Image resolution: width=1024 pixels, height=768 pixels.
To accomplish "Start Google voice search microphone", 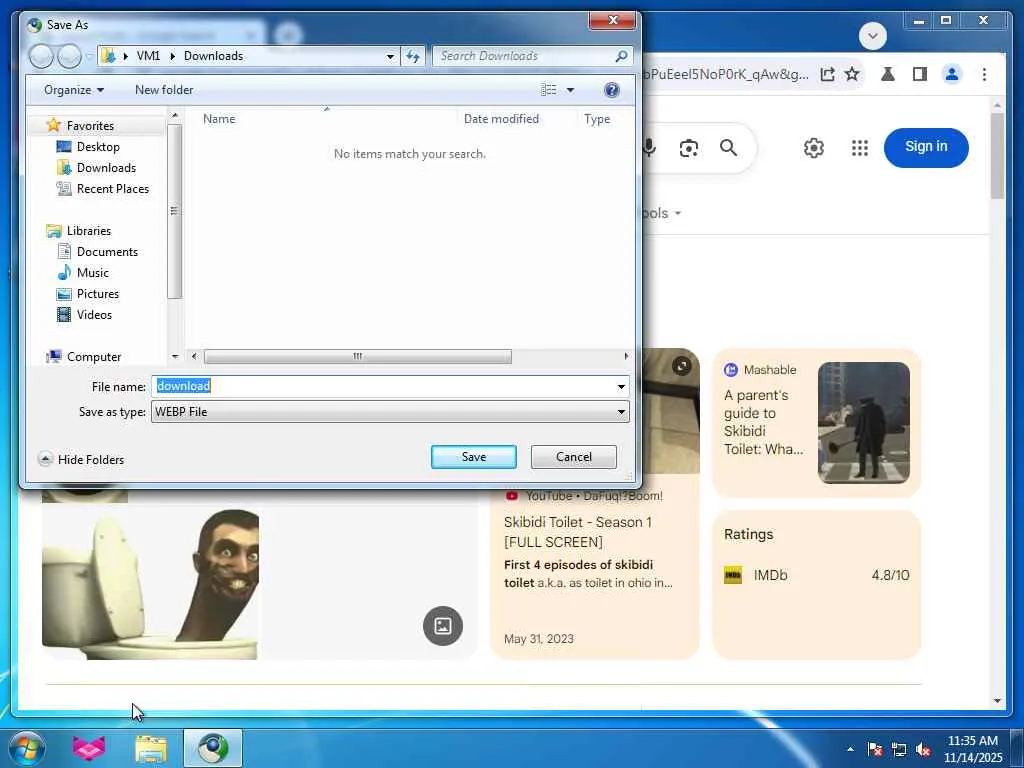I will 648,148.
